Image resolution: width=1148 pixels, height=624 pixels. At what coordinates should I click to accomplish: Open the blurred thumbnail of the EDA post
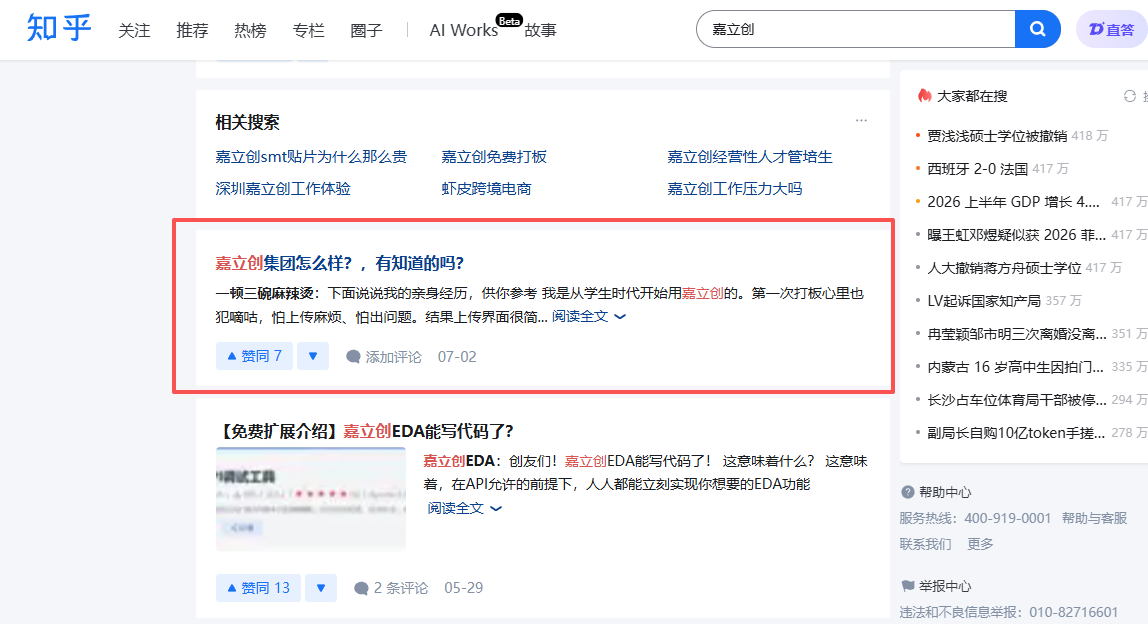coord(310,499)
